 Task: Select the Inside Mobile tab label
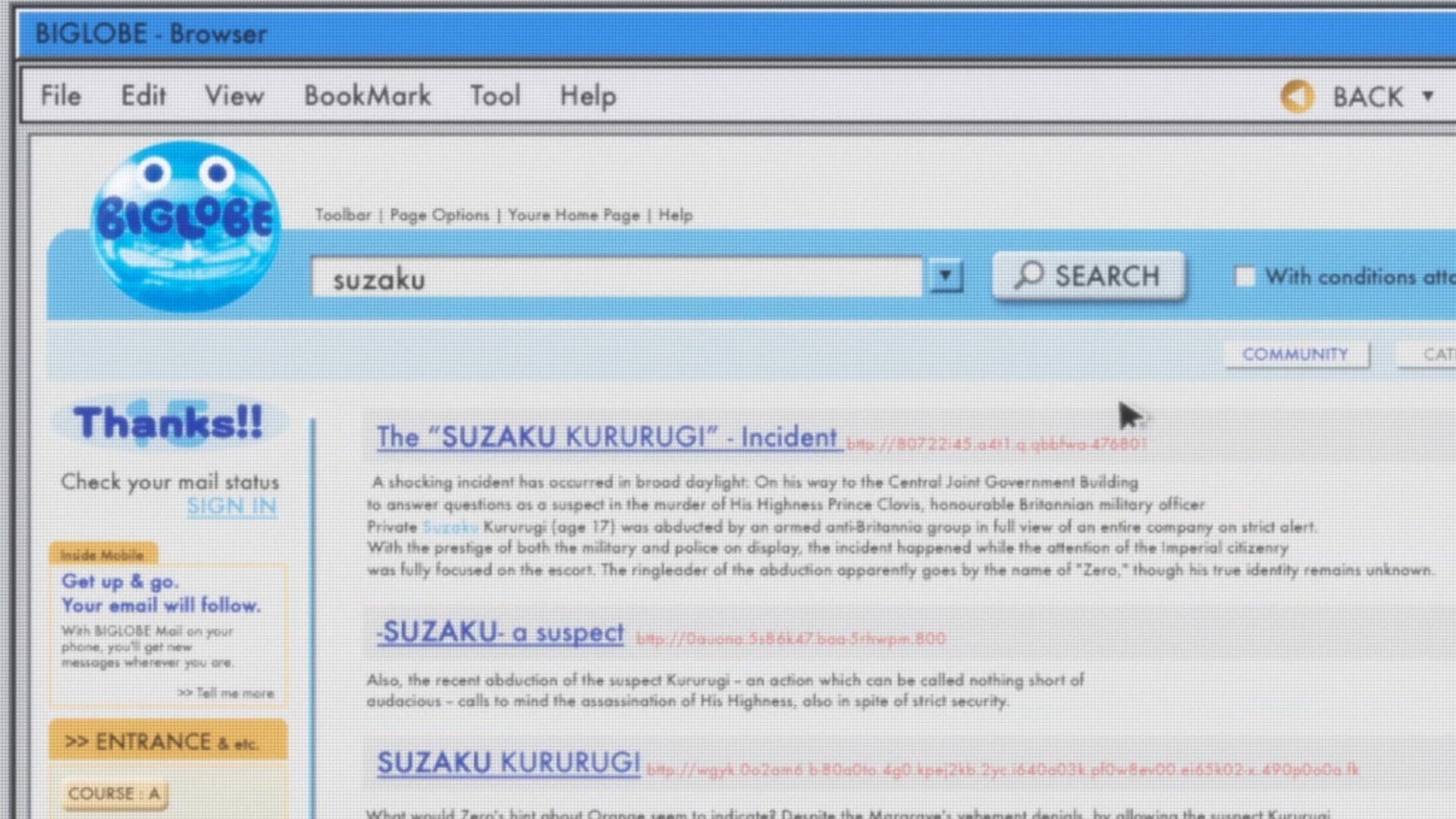pyautogui.click(x=102, y=554)
